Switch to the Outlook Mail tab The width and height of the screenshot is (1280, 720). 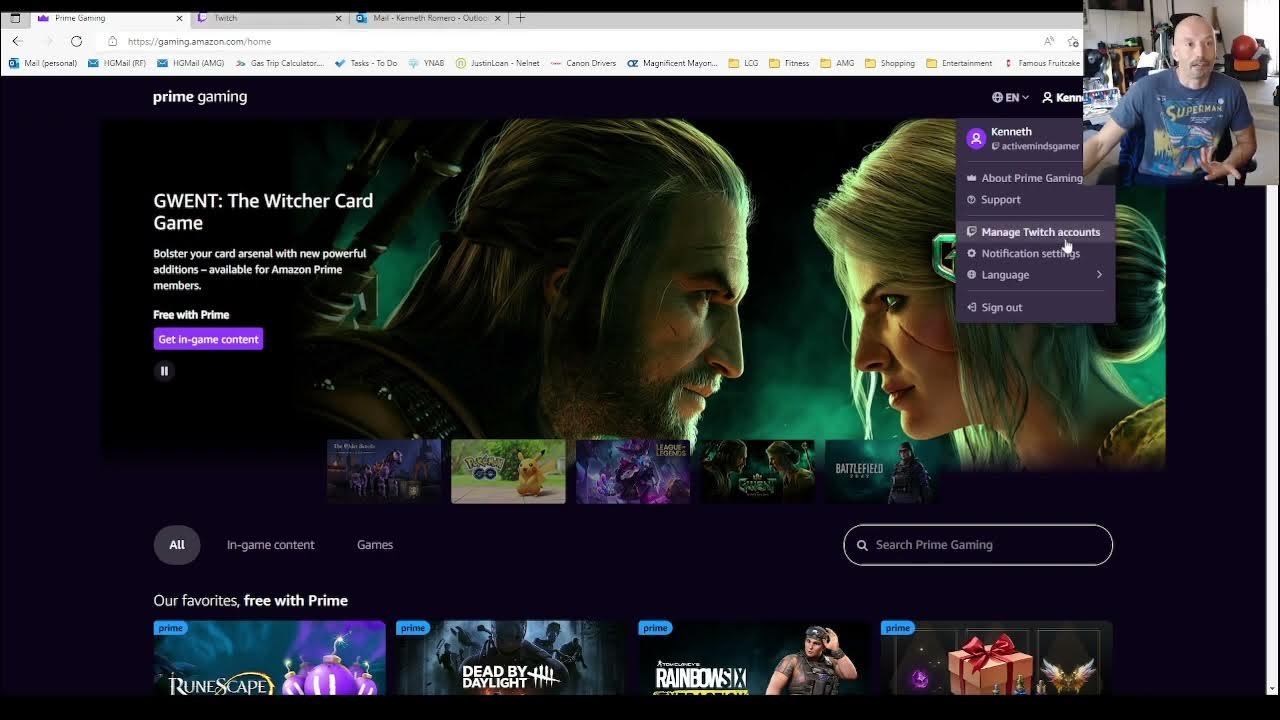pyautogui.click(x=429, y=18)
